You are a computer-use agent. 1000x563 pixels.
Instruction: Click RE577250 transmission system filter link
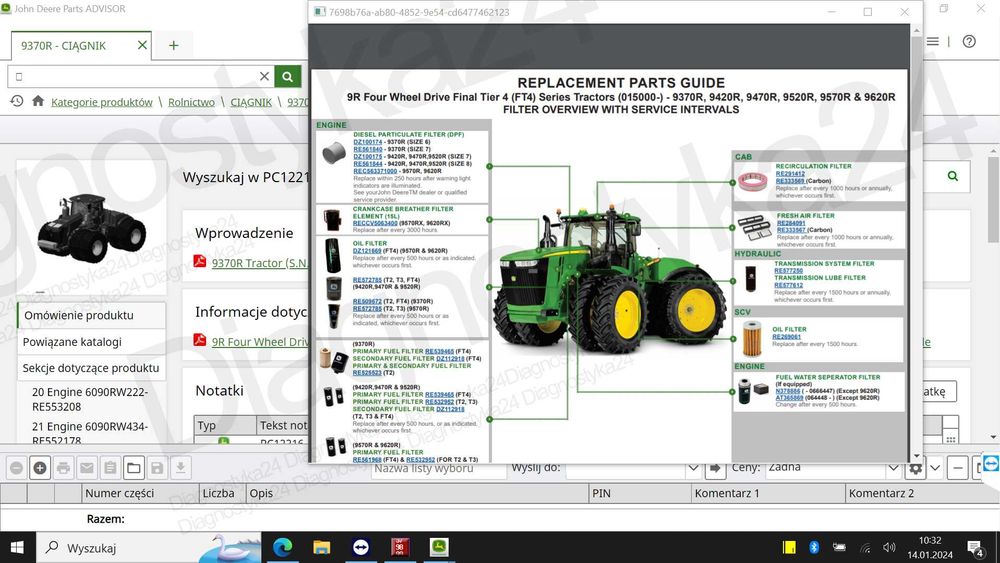pos(788,271)
